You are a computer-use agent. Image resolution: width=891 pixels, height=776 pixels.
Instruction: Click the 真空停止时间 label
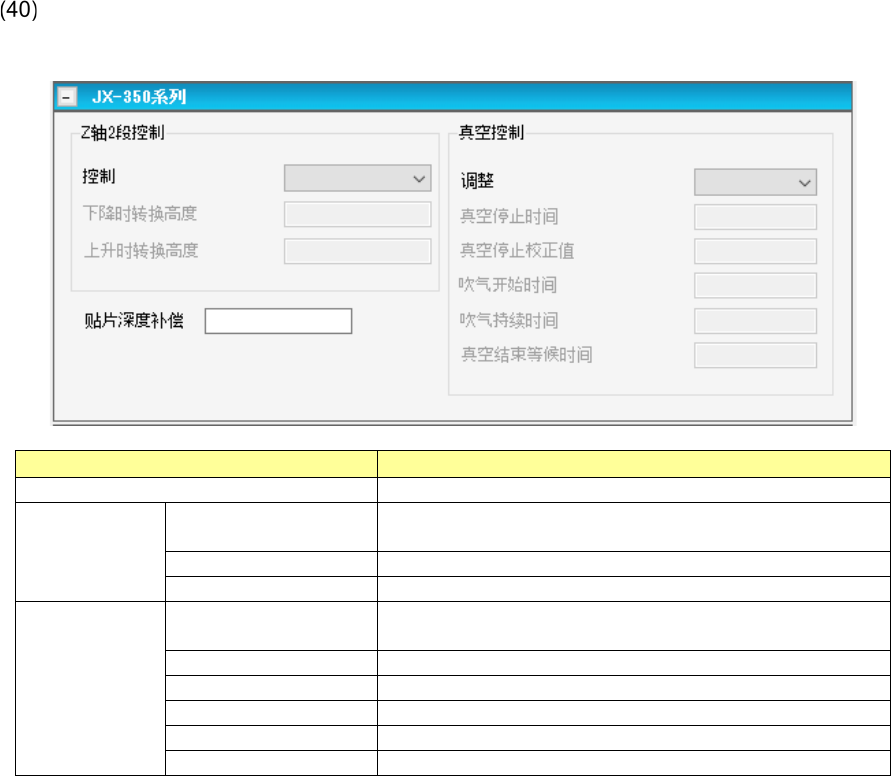click(x=509, y=216)
